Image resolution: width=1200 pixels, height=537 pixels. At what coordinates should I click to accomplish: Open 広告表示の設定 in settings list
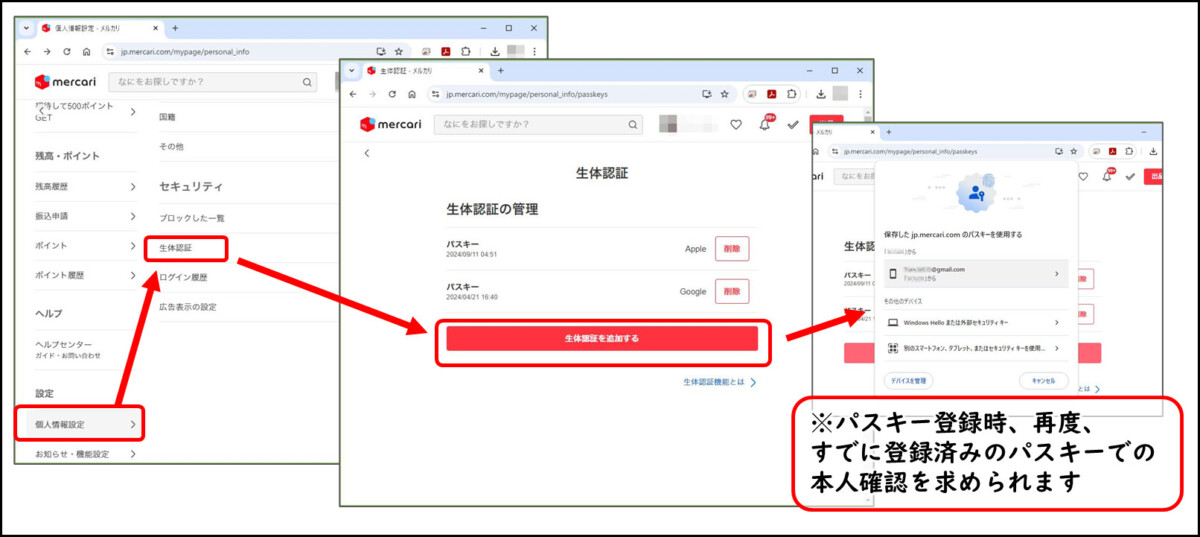coord(188,307)
